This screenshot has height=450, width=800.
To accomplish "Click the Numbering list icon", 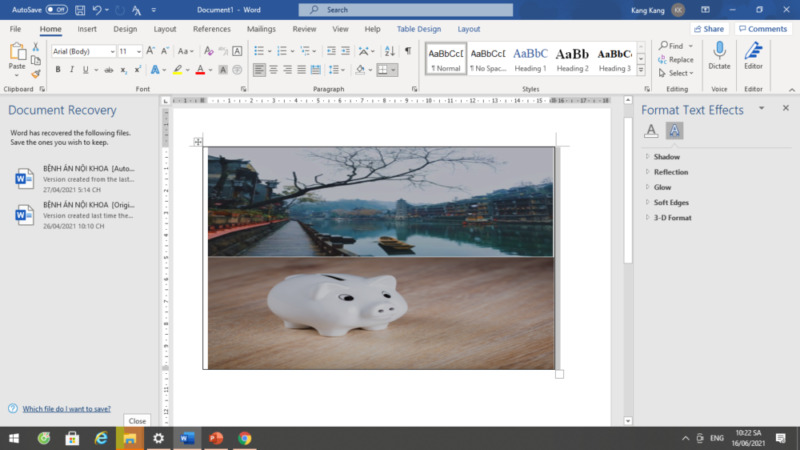I will pos(282,51).
